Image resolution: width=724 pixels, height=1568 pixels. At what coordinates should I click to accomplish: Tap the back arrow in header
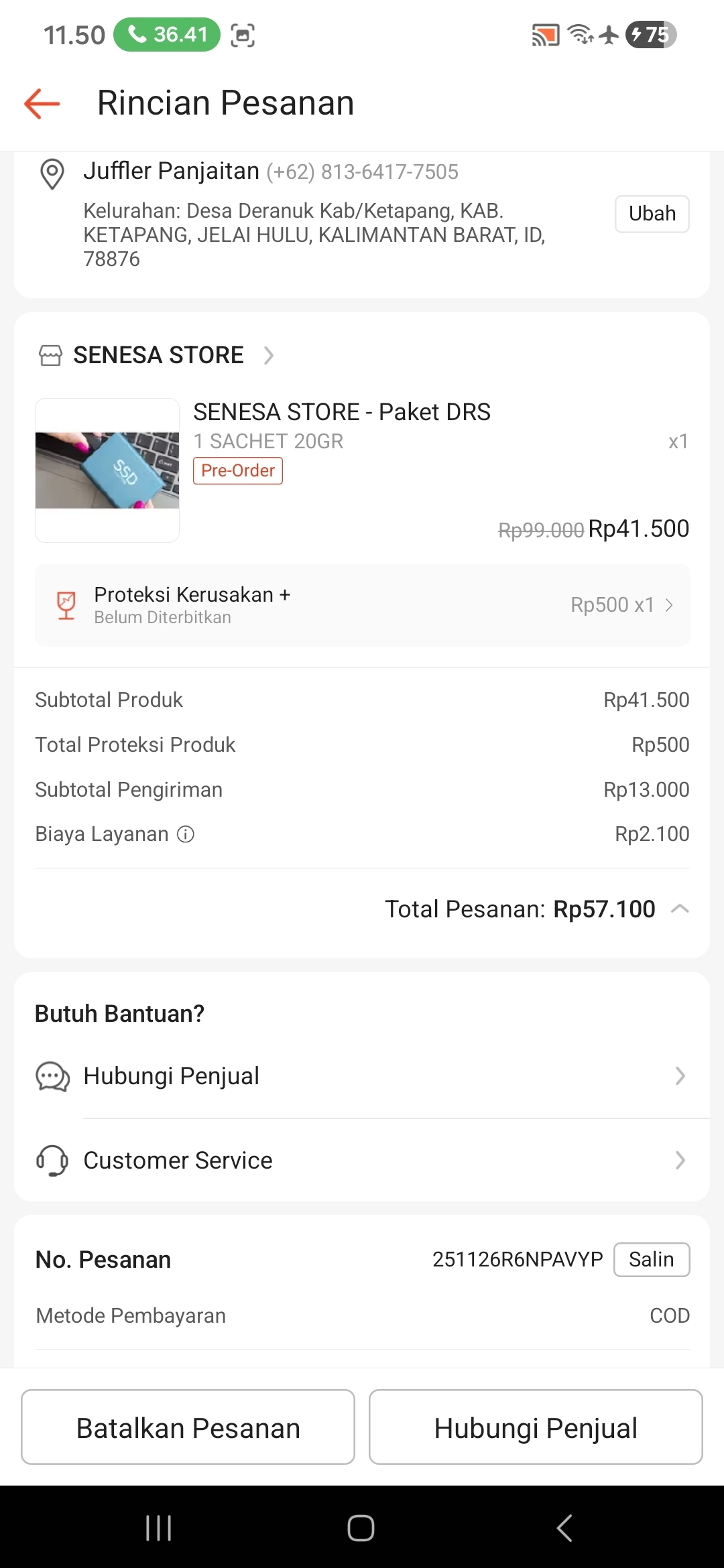[x=42, y=104]
